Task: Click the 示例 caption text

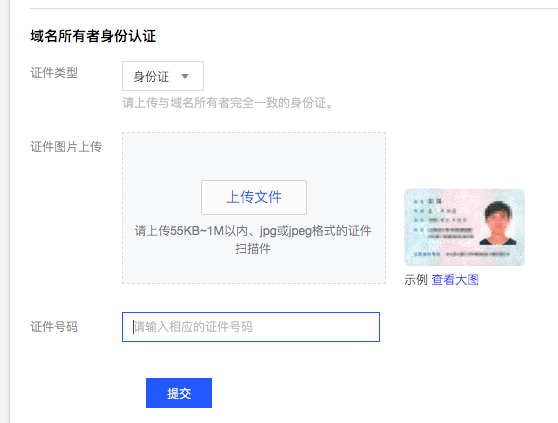Action: pos(416,280)
